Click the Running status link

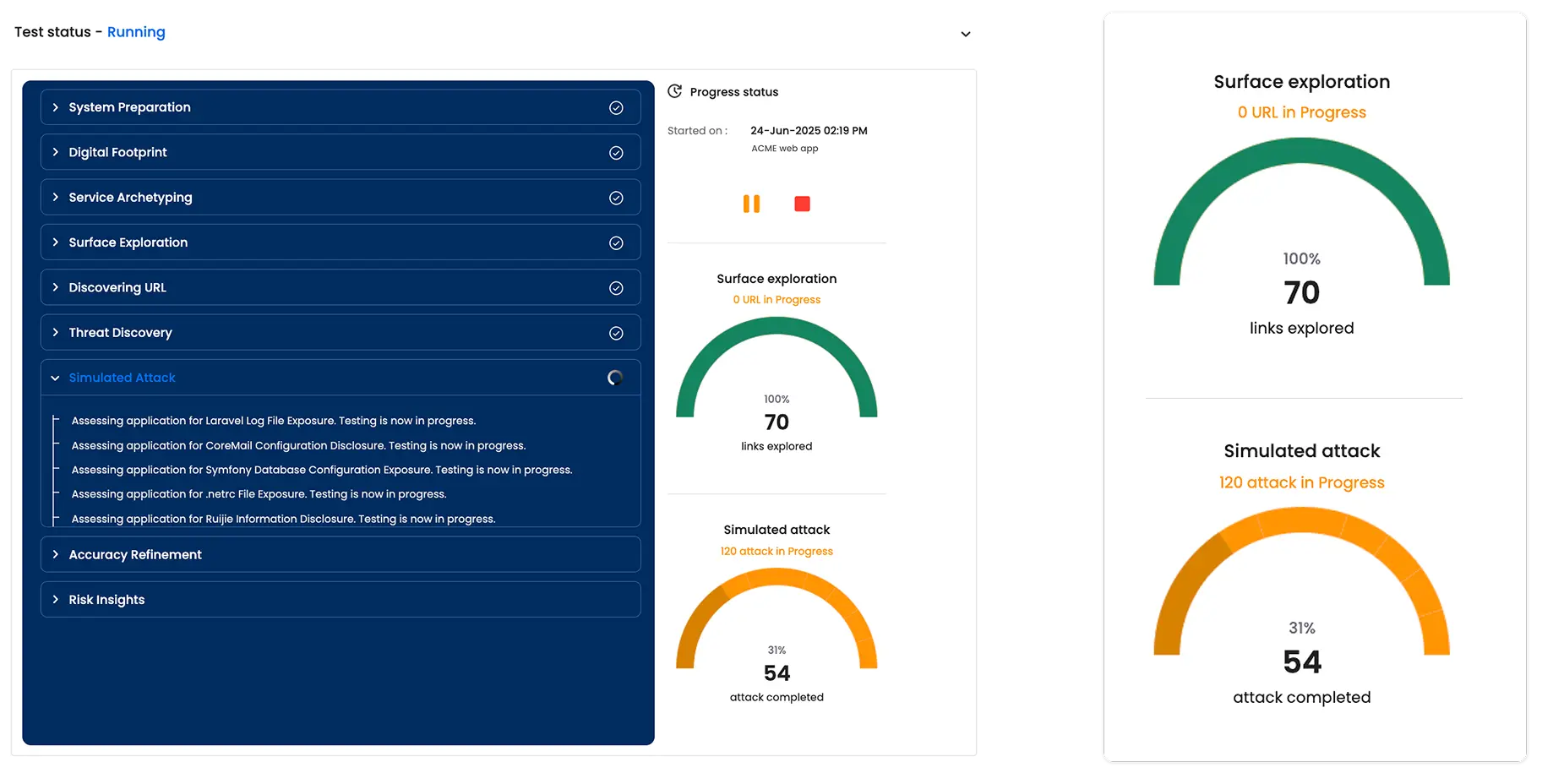point(136,32)
